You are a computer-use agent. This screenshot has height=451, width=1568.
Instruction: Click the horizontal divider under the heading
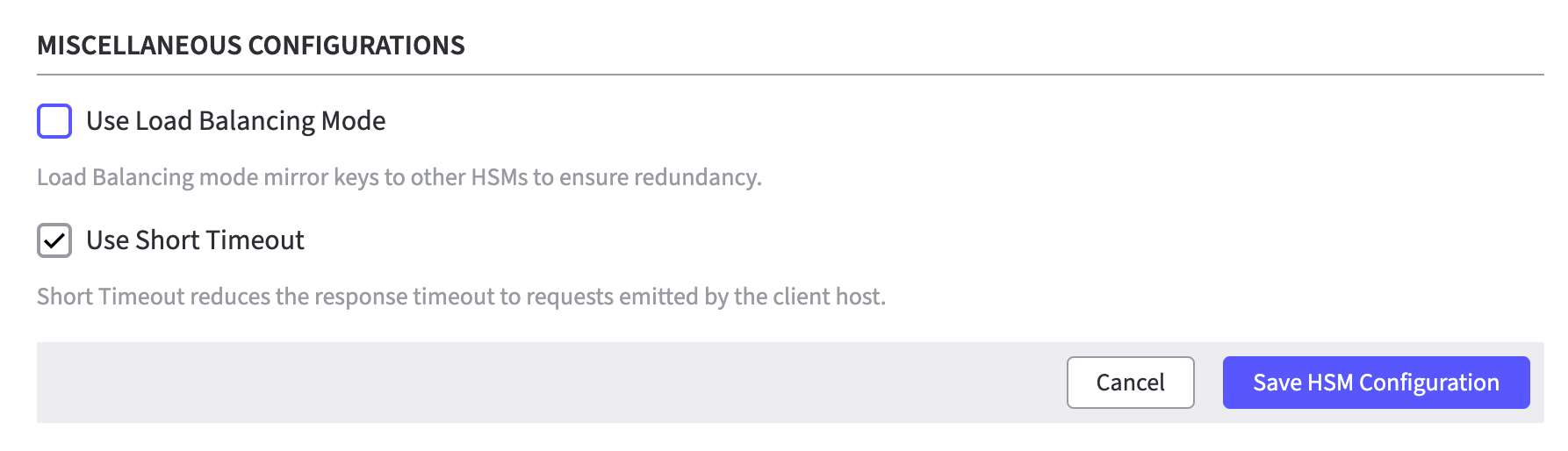790,75
